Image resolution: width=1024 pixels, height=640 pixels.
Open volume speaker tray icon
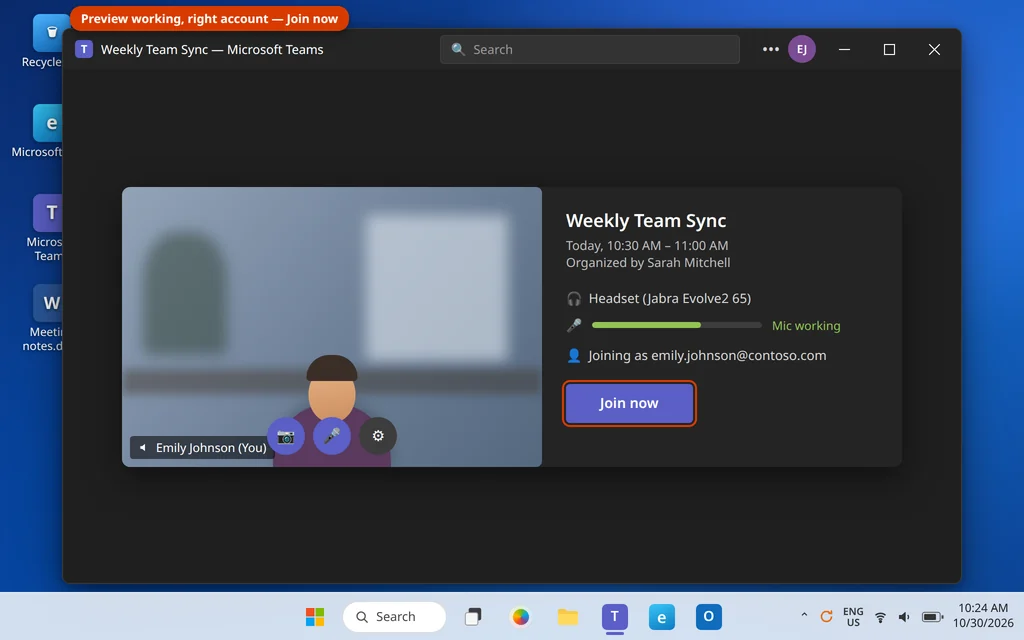(904, 616)
